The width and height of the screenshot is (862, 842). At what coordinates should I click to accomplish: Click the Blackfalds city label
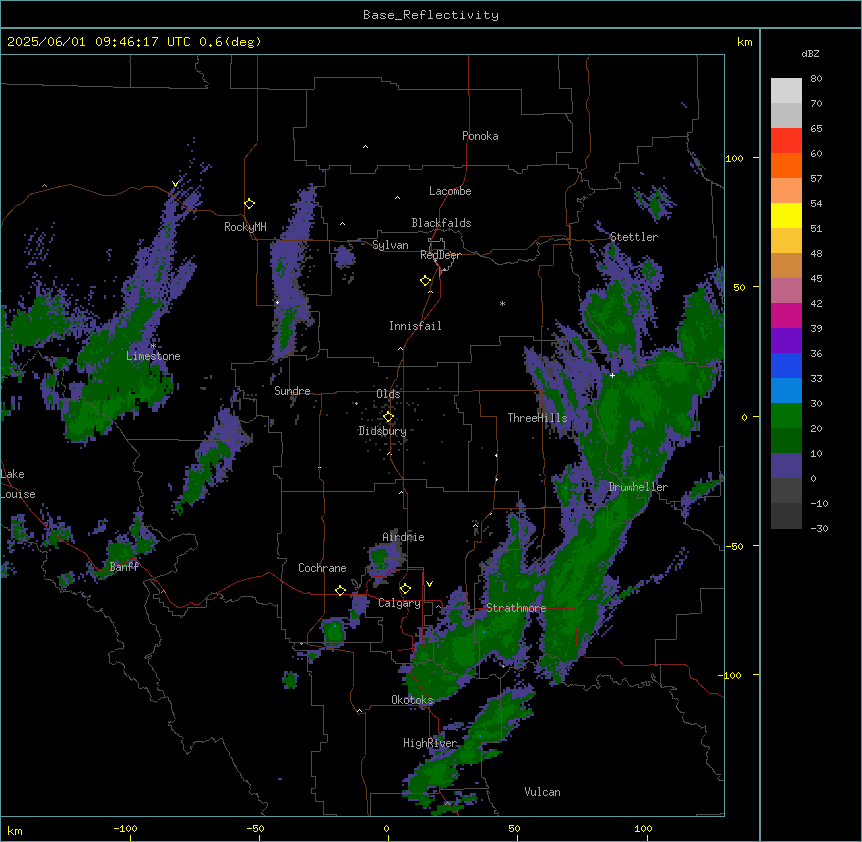441,223
